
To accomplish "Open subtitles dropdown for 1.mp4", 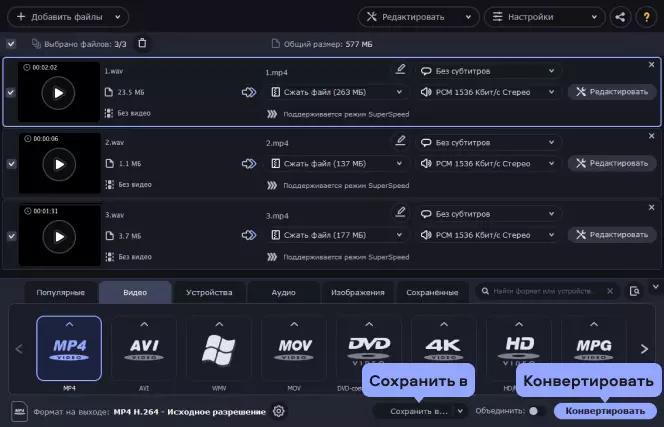I will [489, 71].
